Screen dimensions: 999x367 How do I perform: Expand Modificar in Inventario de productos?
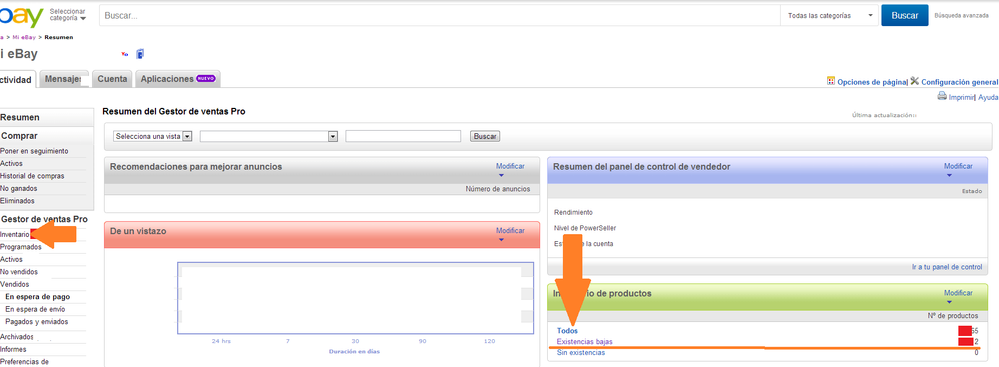[958, 296]
